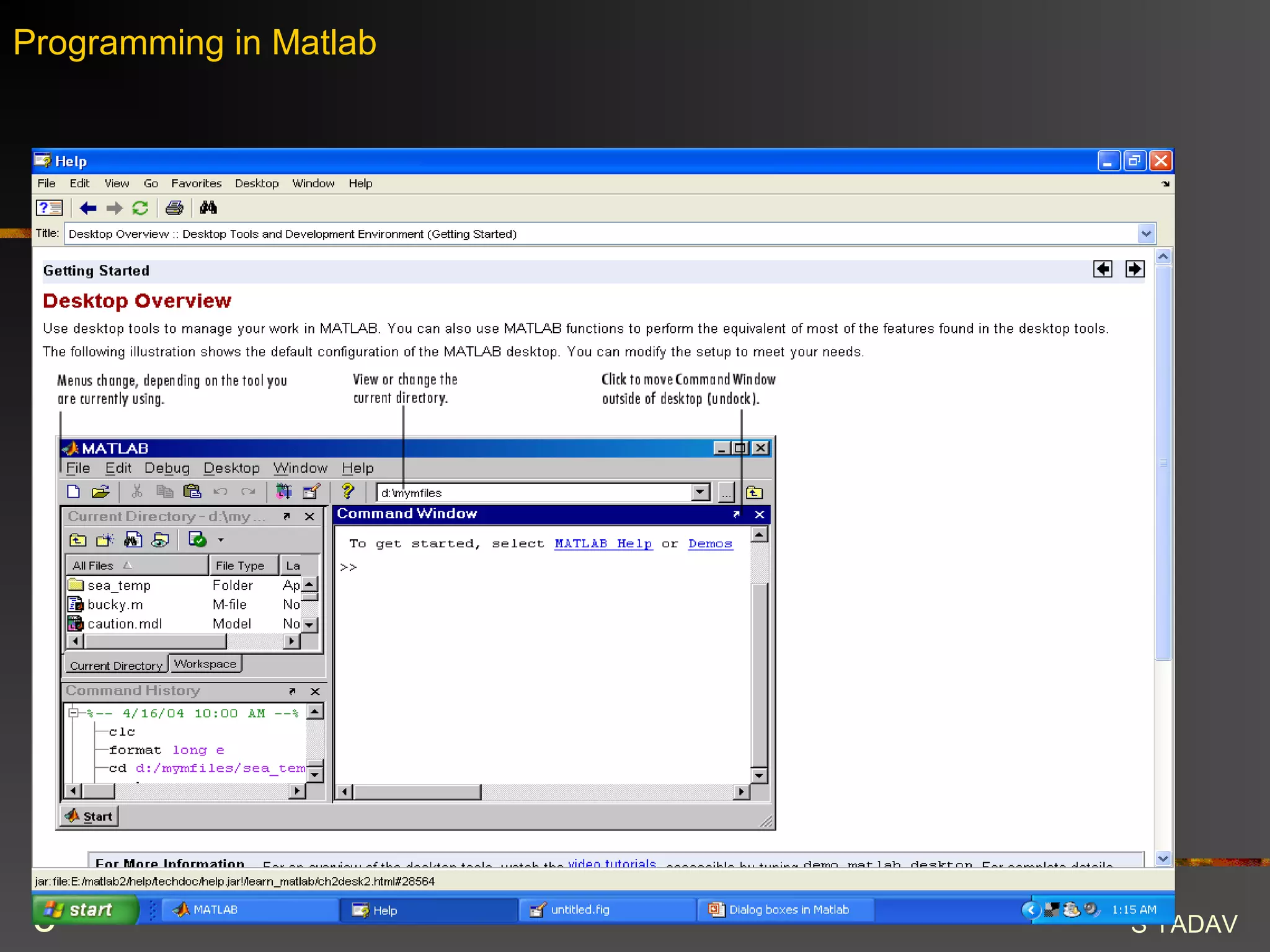
Task: Click the Undo icon in MATLAB toolbar
Action: [220, 492]
